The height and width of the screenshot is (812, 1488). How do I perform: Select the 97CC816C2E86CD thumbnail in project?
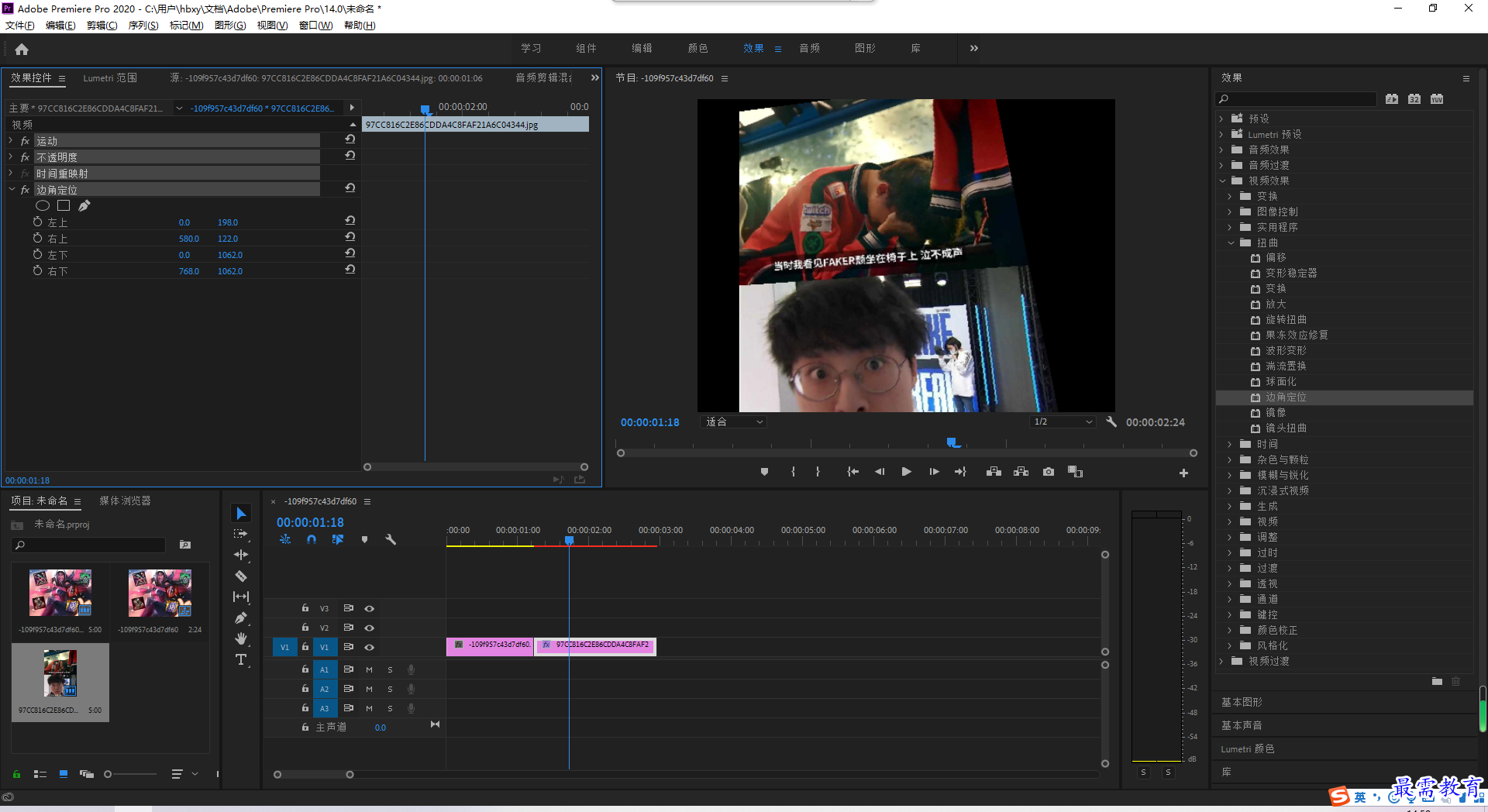point(60,682)
